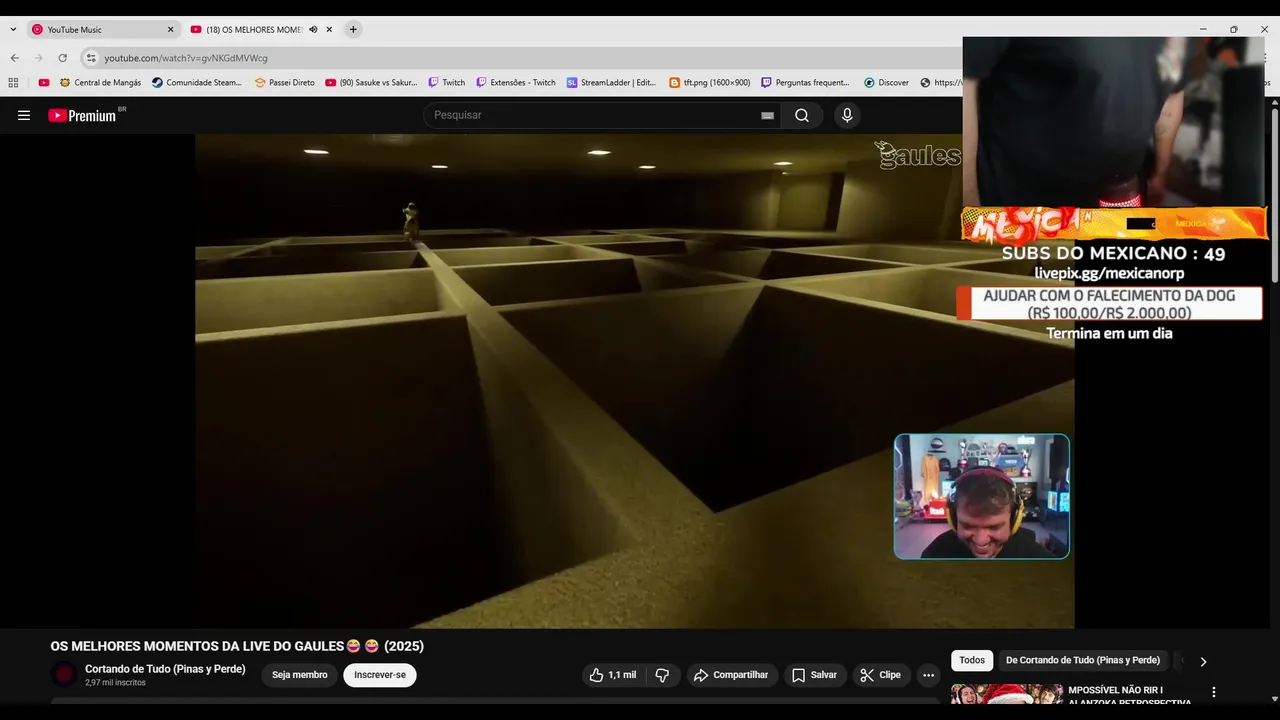Close the OS MELHORES MOMENTOS tab
The width and height of the screenshot is (1280, 720).
tap(329, 30)
